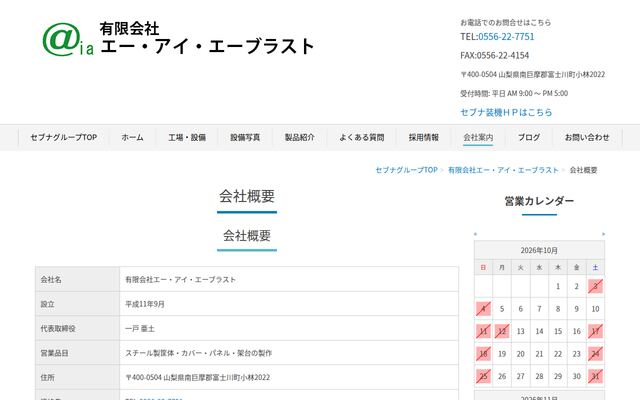Open お問い合わせ menu item
Image resolution: width=640 pixels, height=400 pixels.
click(587, 138)
